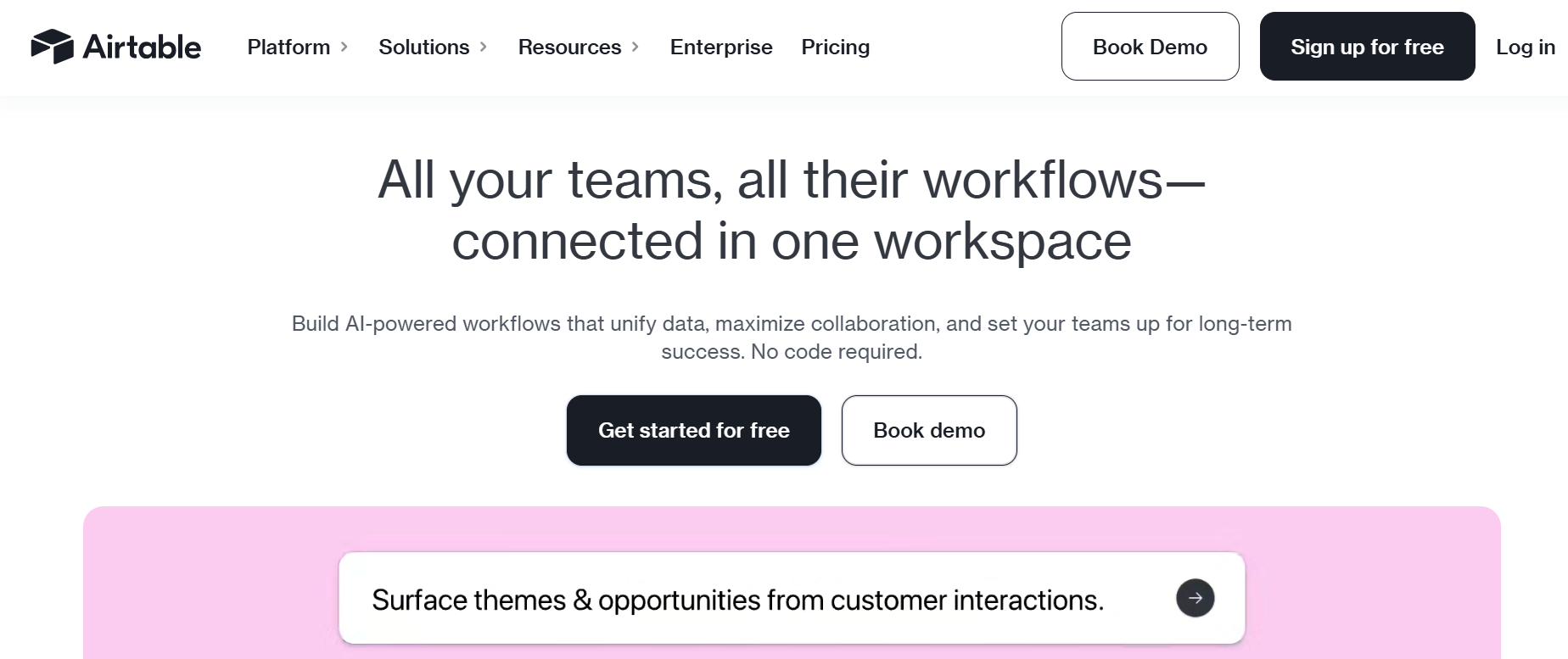Click the Airtable wordmark text

pos(142,47)
